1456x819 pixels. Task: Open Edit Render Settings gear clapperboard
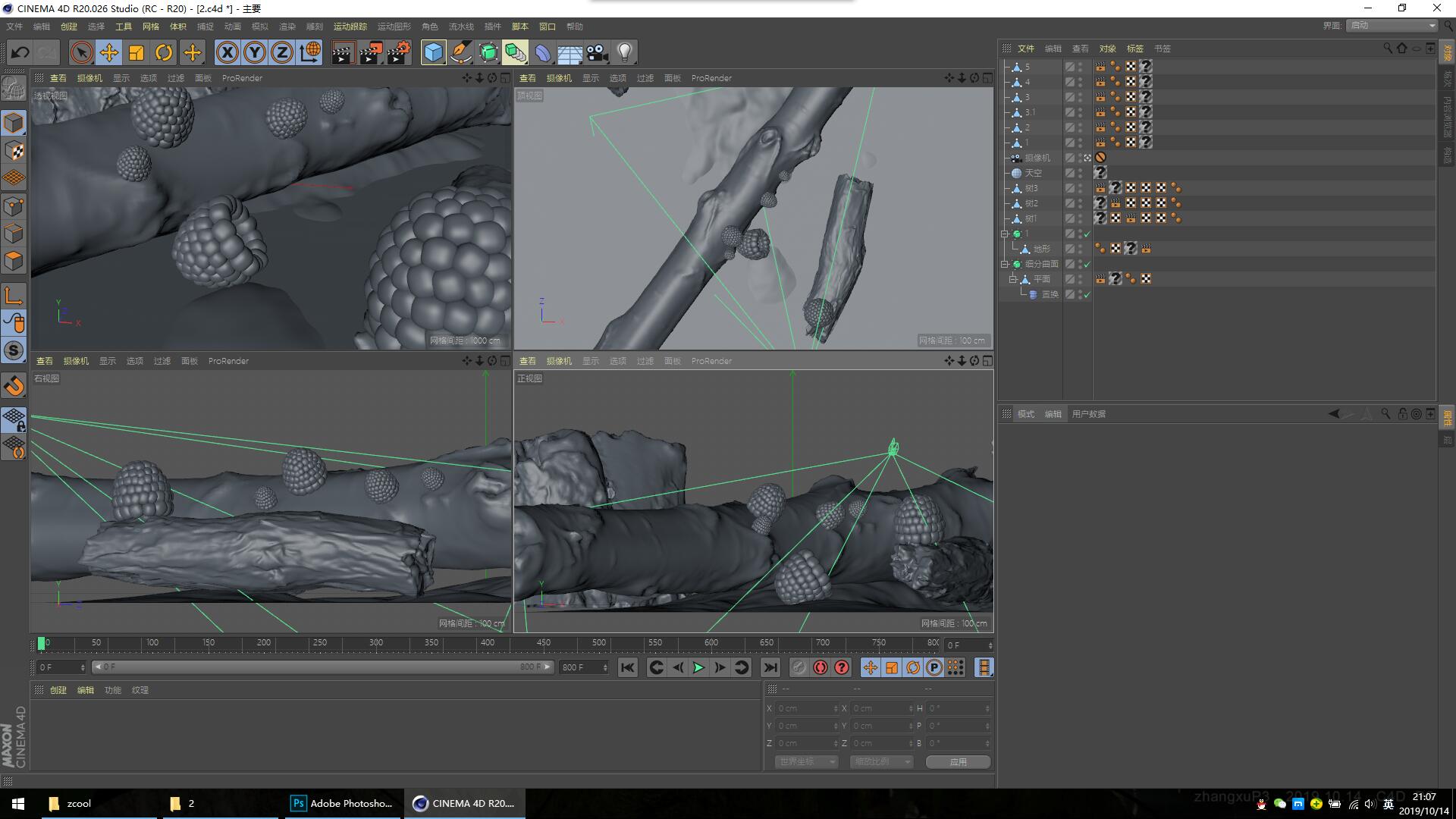[x=399, y=52]
